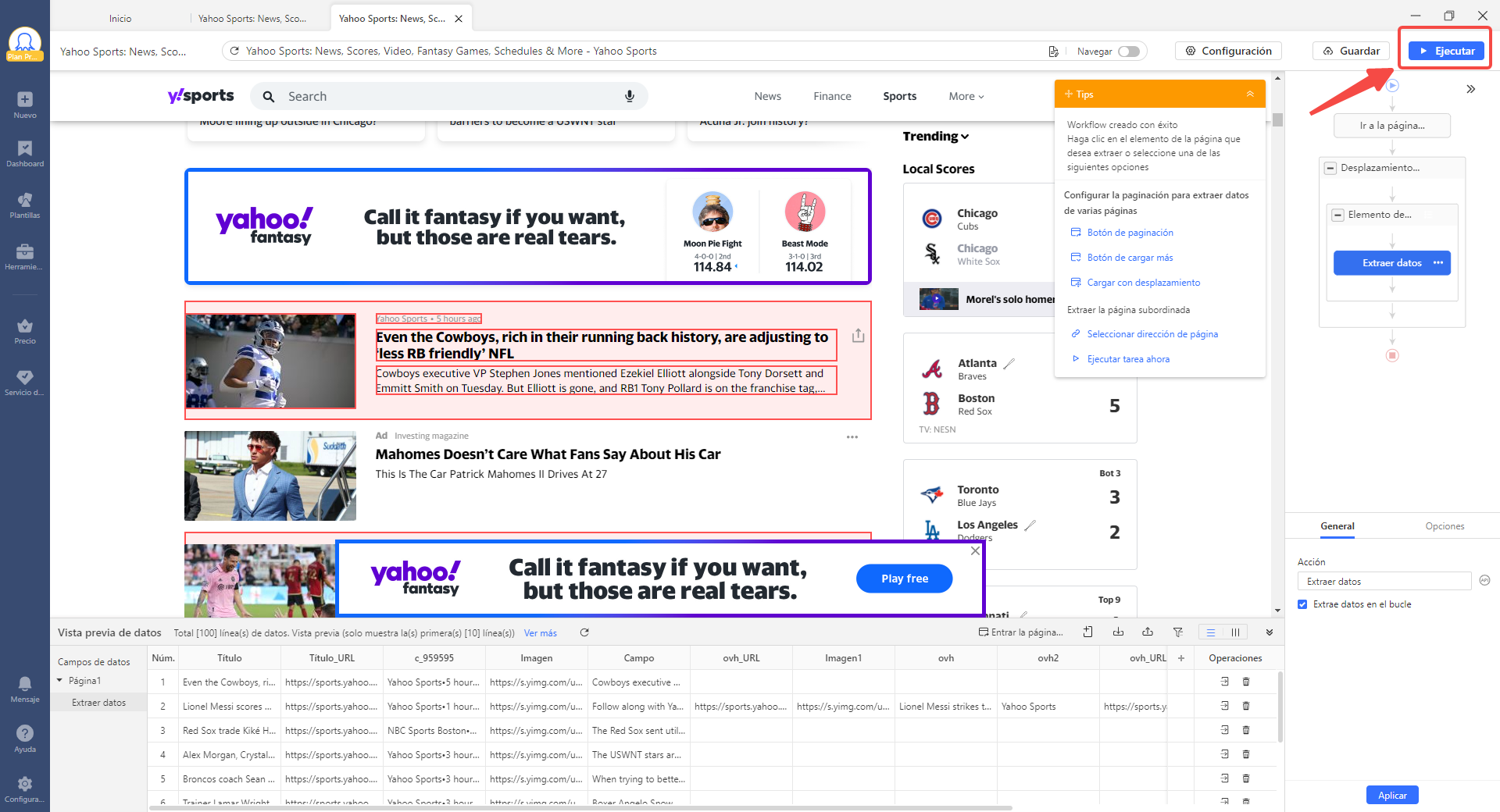Image resolution: width=1500 pixels, height=812 pixels.
Task: Open the Mensaje bell icon
Action: click(25, 684)
